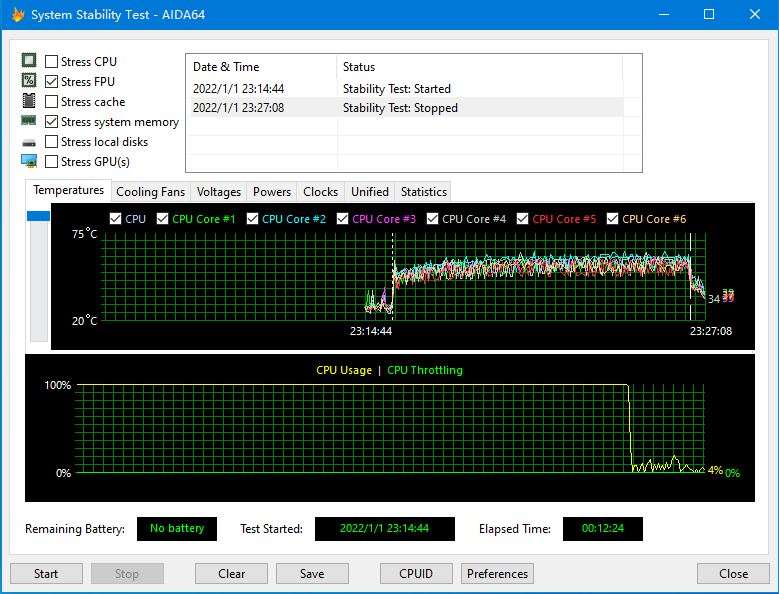The height and width of the screenshot is (594, 779).
Task: Open the CPUID panel
Action: 416,574
